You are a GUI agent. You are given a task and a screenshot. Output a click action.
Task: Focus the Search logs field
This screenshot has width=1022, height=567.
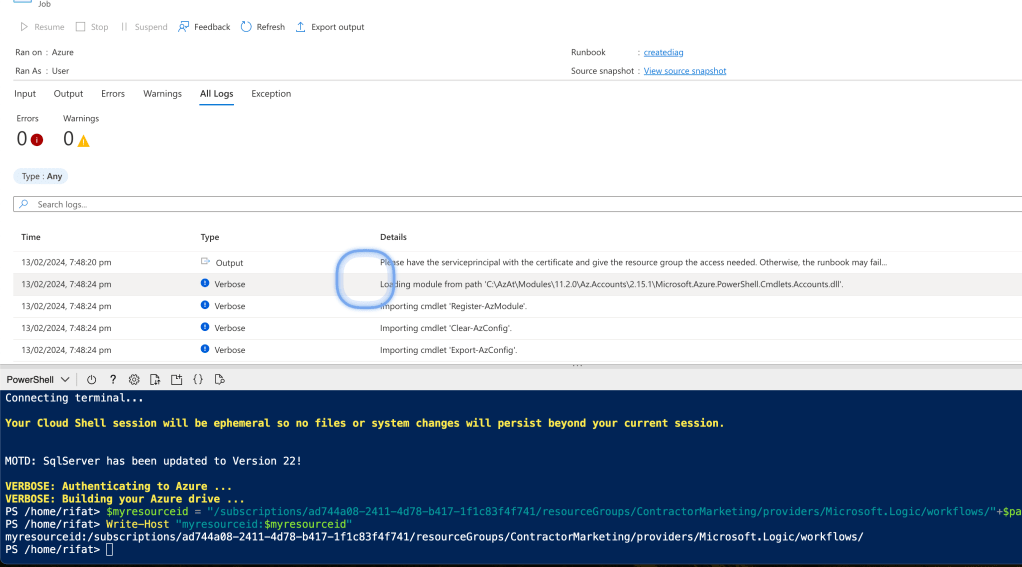tap(518, 204)
